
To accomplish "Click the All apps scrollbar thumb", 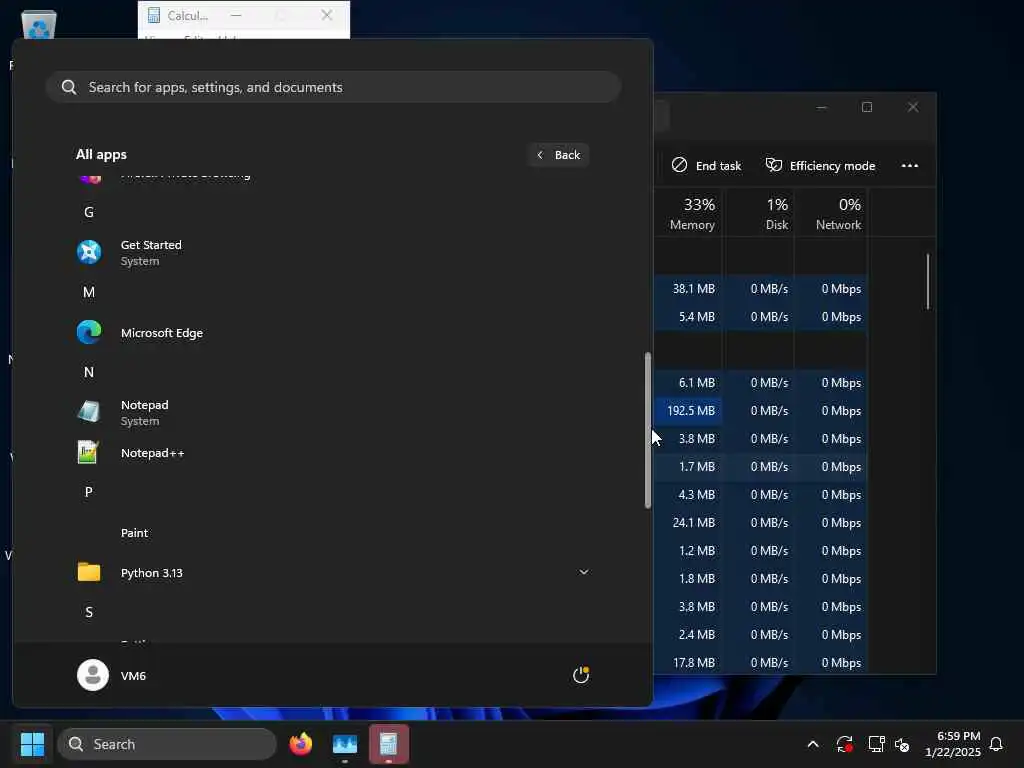I will 647,430.
